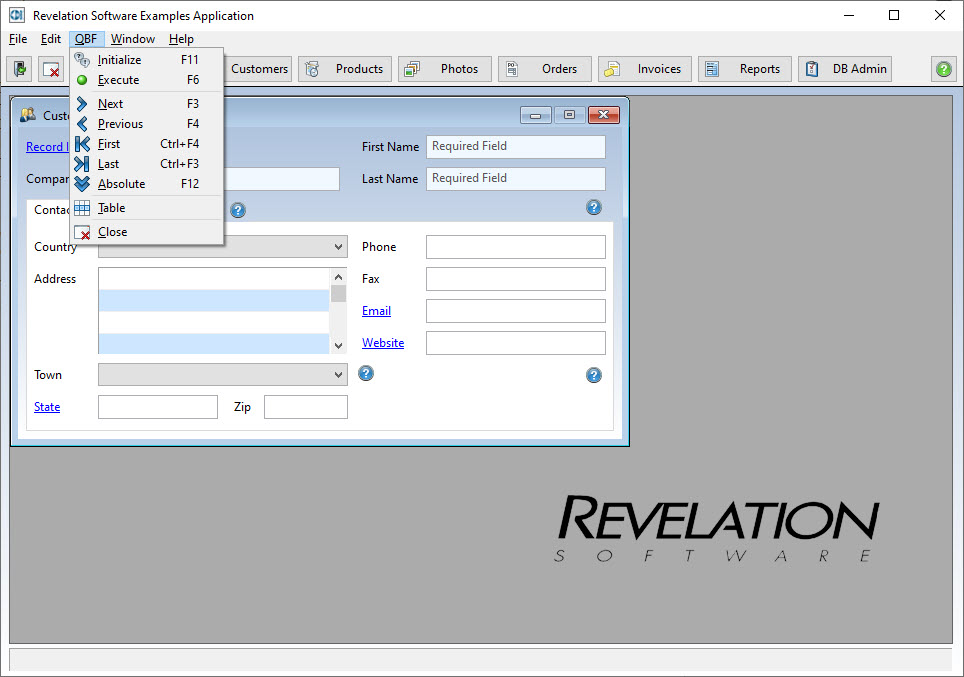Viewport: 964px width, 677px height.
Task: Open the File menu
Action: [18, 39]
